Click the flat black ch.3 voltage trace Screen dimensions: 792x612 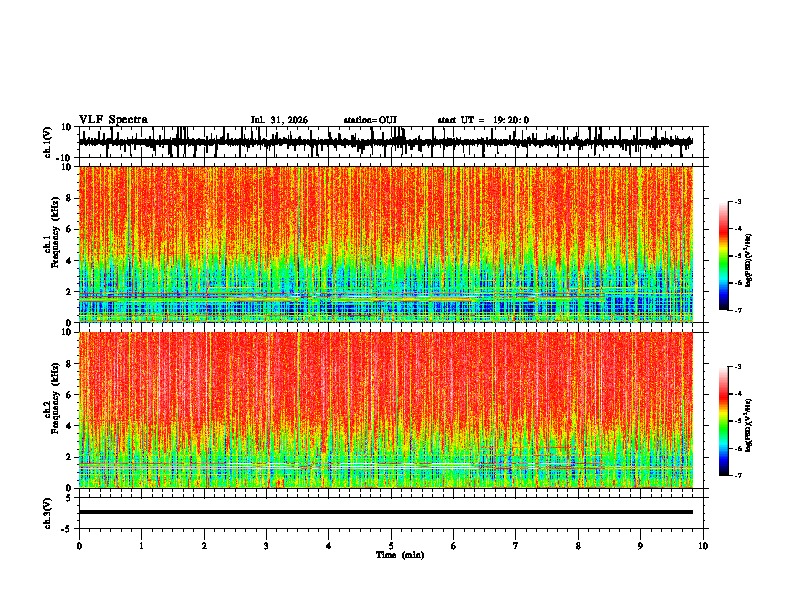(x=386, y=512)
